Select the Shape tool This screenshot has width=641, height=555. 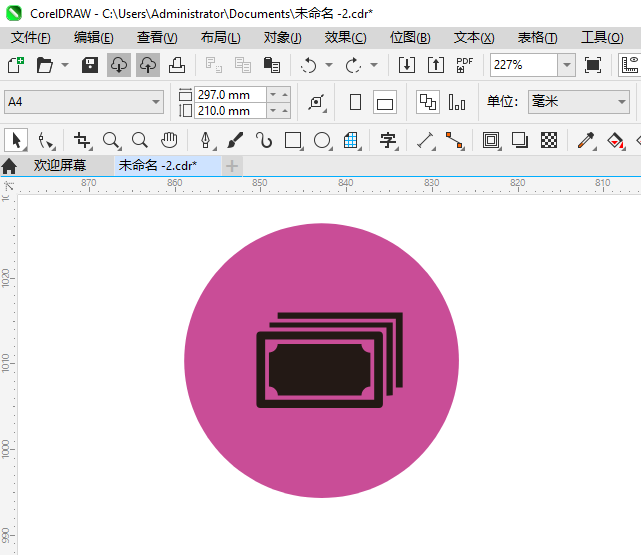point(46,141)
